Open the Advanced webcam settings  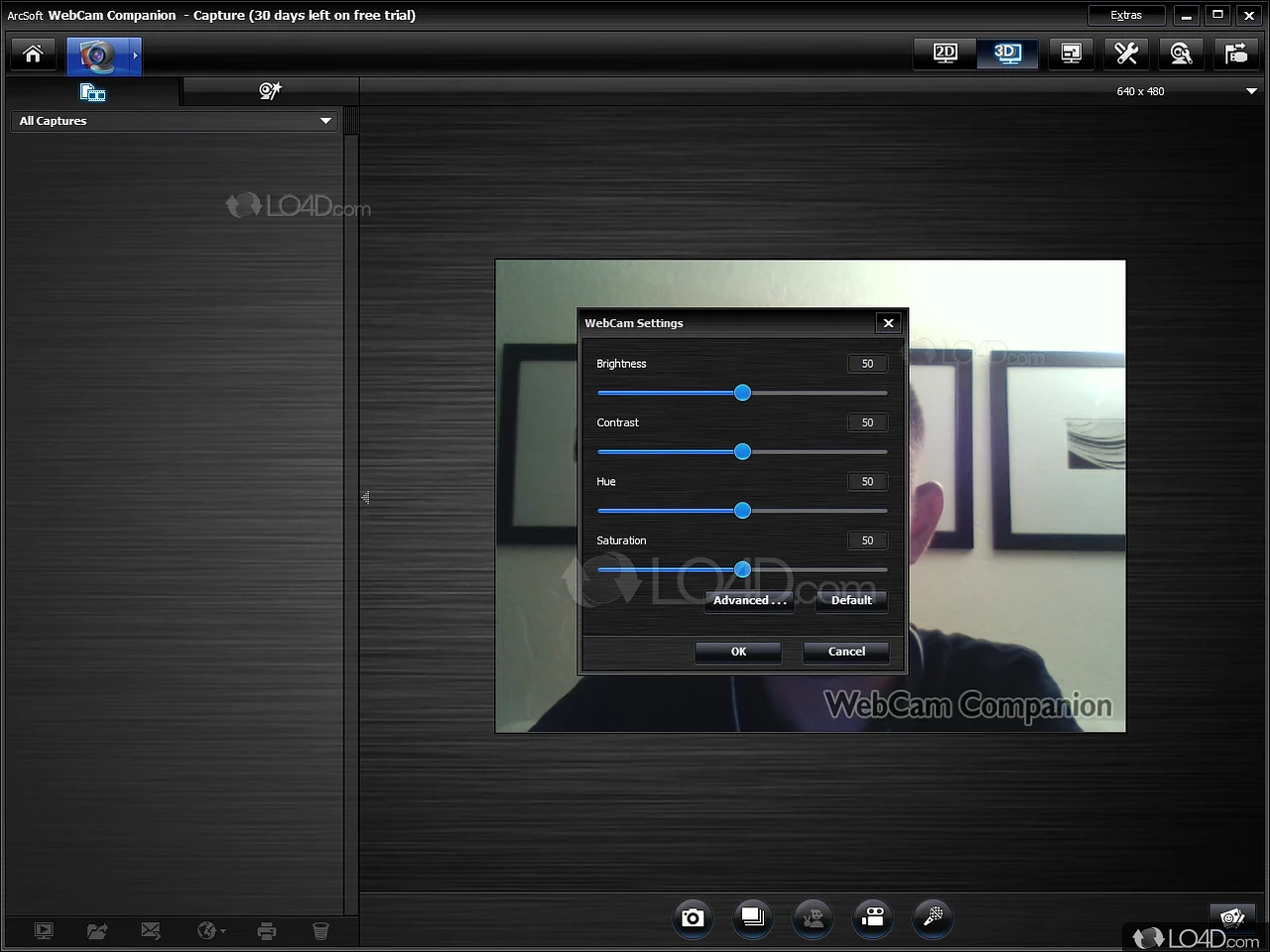coord(749,601)
